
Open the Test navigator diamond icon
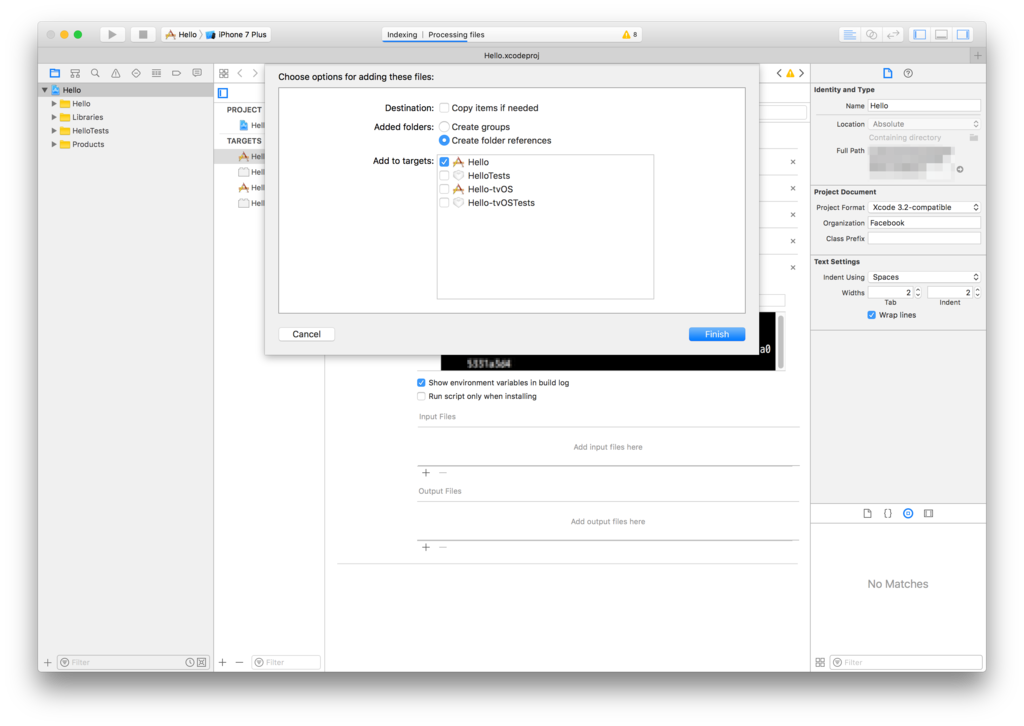pyautogui.click(x=136, y=73)
